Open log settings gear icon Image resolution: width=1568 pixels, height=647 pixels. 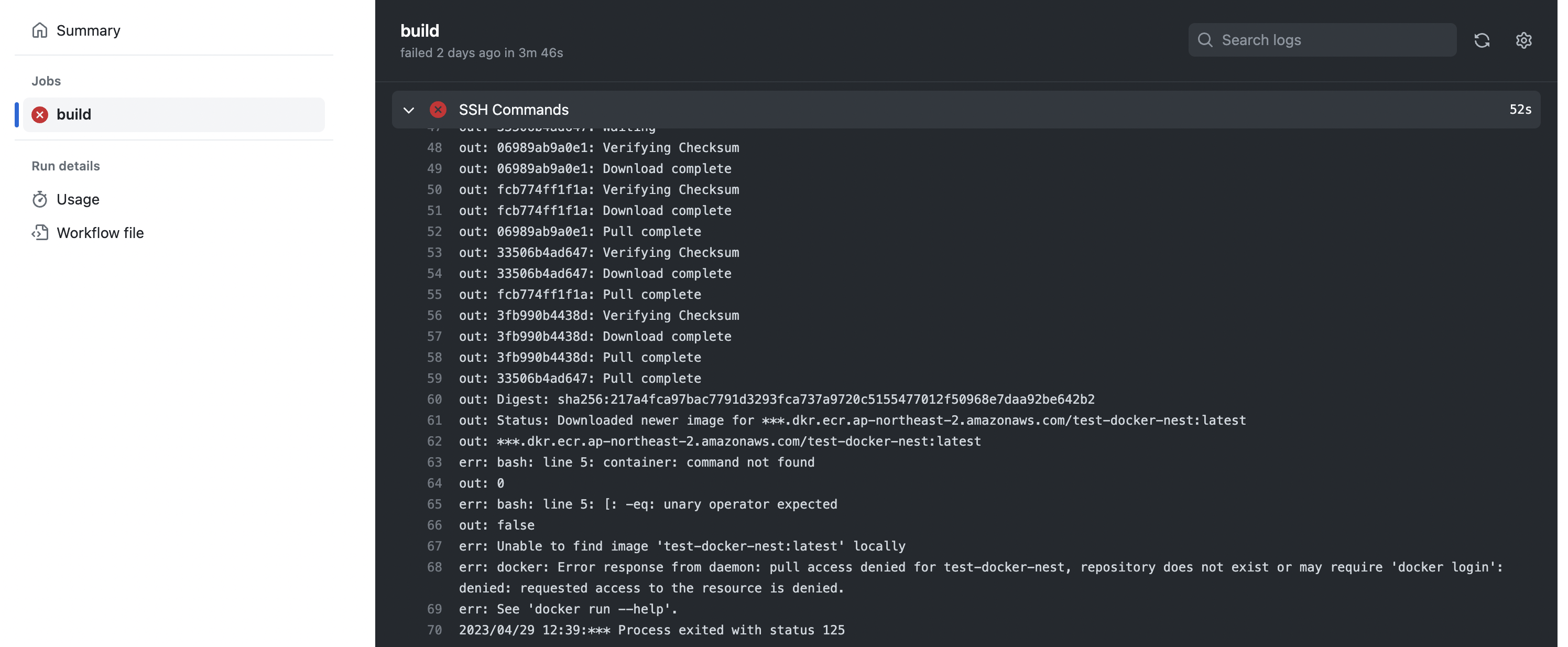click(x=1523, y=40)
